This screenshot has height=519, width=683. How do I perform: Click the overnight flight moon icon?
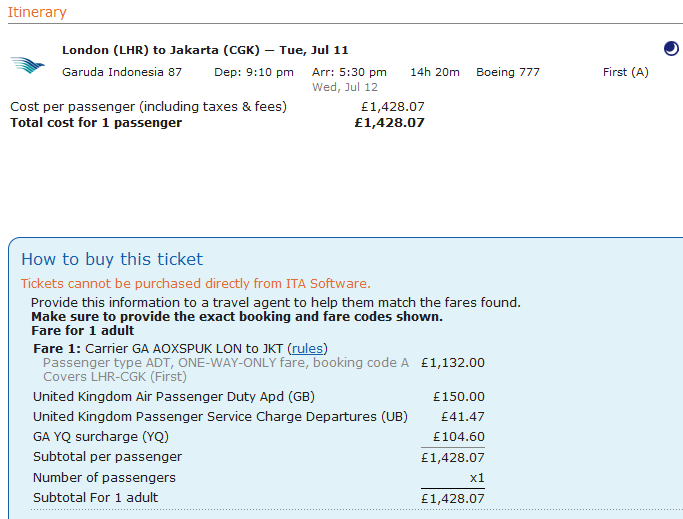(671, 48)
